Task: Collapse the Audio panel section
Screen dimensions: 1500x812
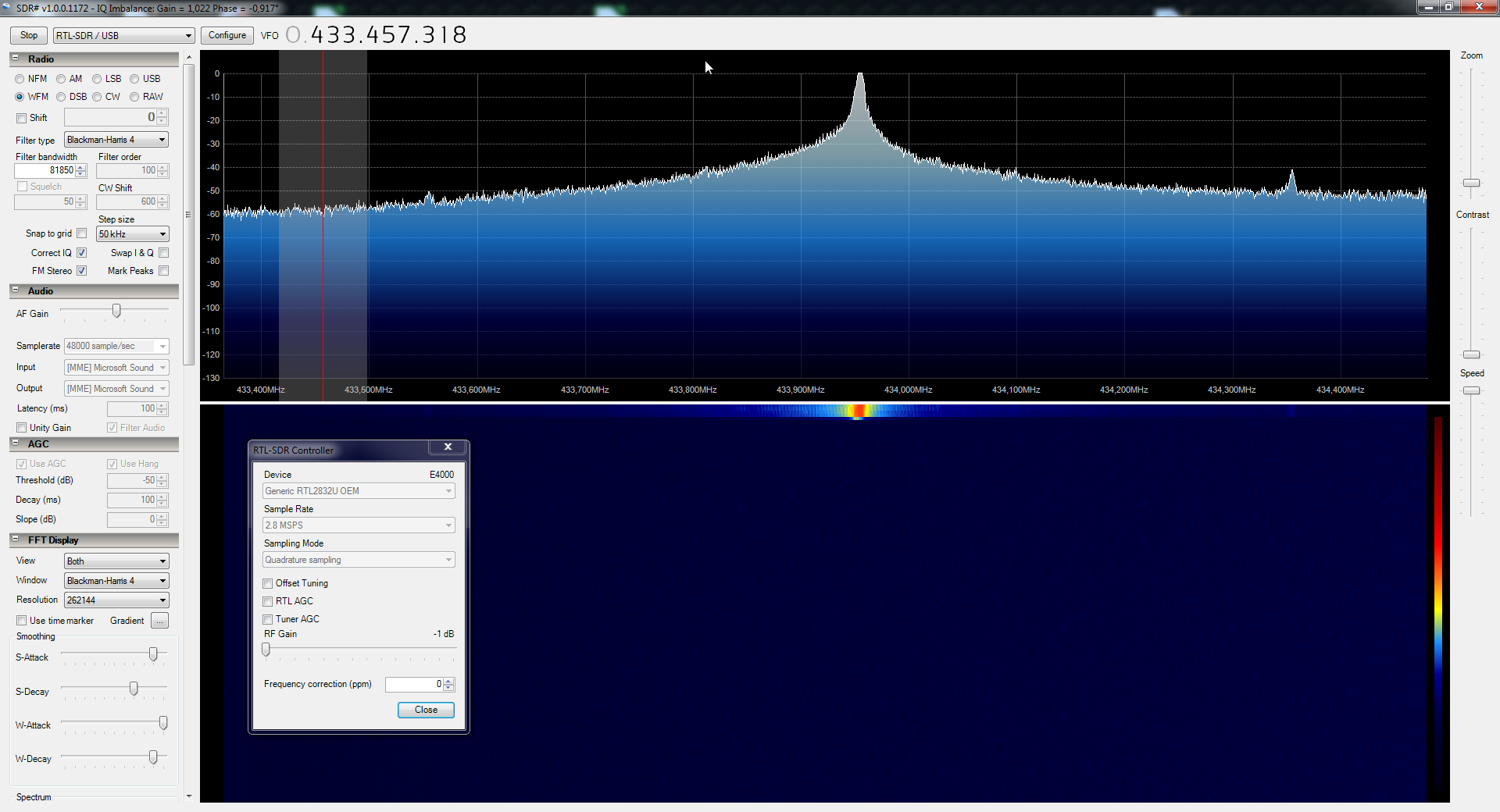Action: click(15, 290)
